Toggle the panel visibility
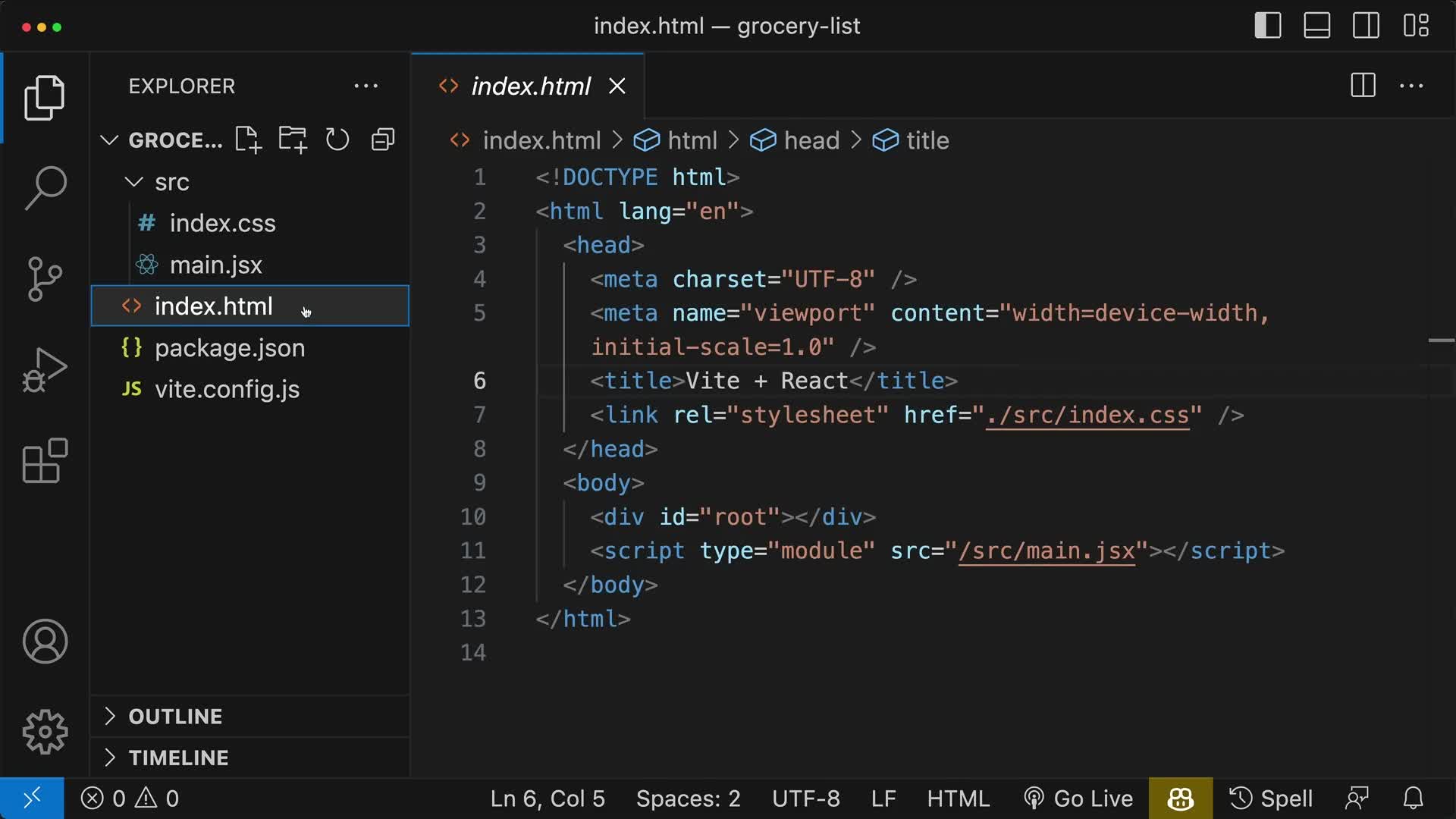The height and width of the screenshot is (819, 1456). [1316, 25]
